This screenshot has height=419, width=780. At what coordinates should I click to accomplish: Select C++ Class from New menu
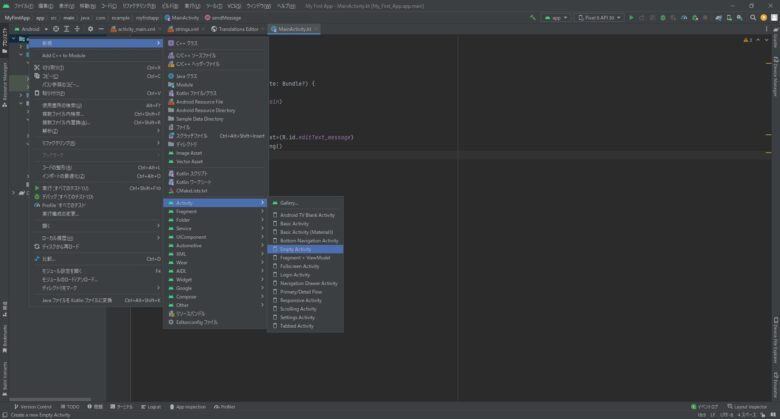point(215,43)
